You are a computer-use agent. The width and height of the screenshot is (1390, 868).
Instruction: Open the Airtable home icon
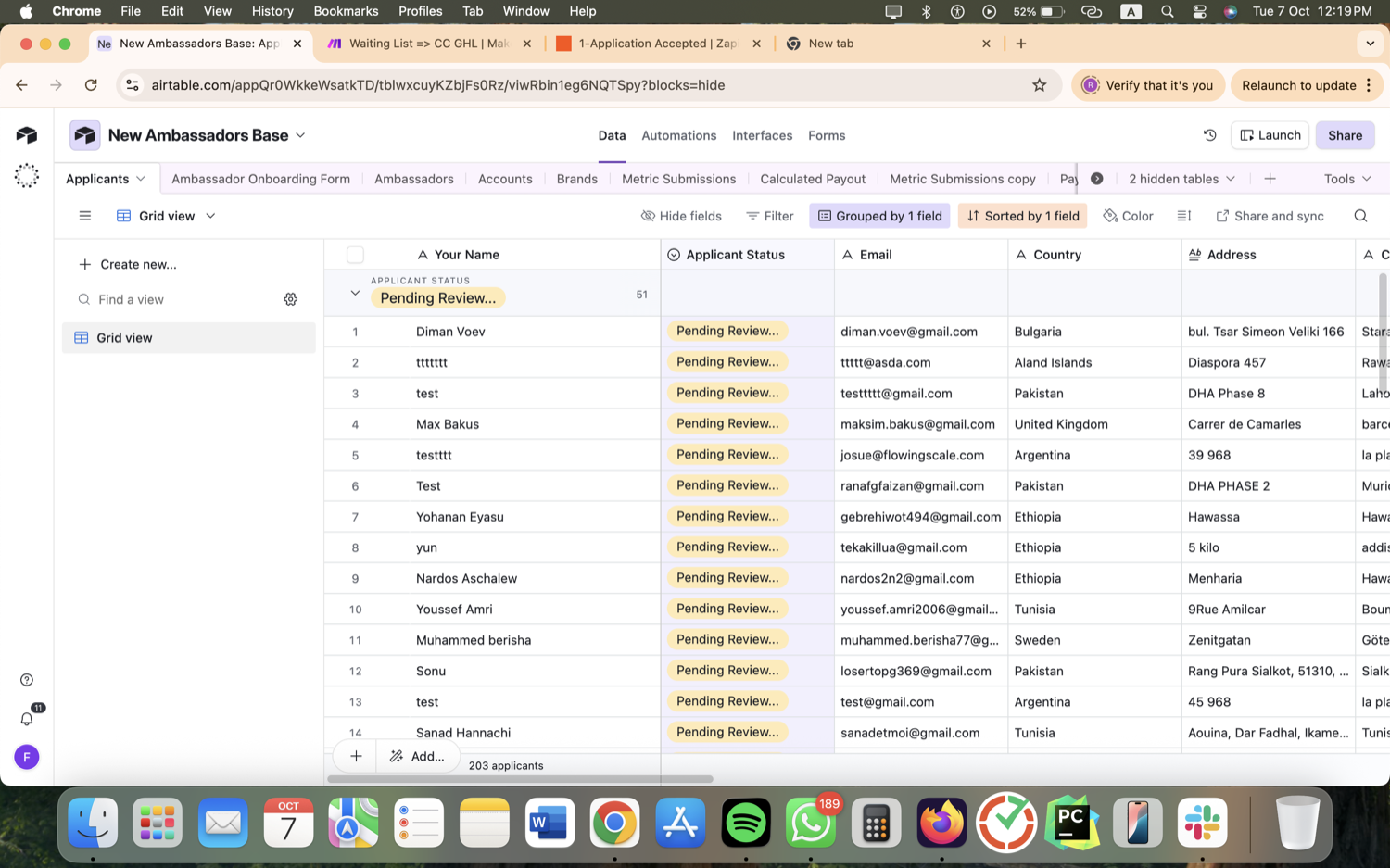27,135
